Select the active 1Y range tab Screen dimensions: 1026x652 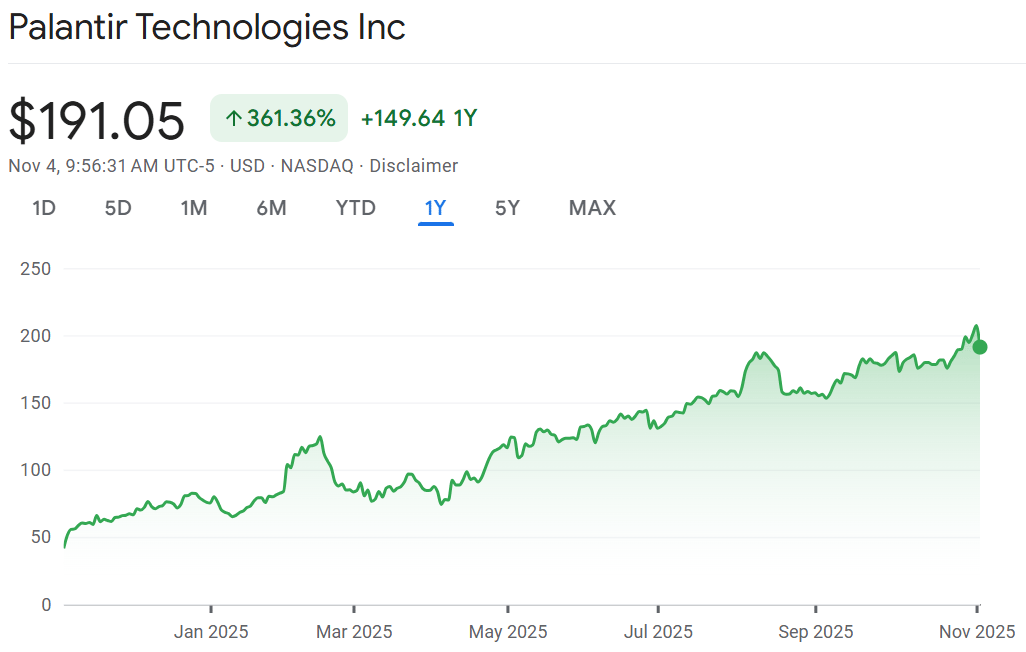(x=436, y=208)
